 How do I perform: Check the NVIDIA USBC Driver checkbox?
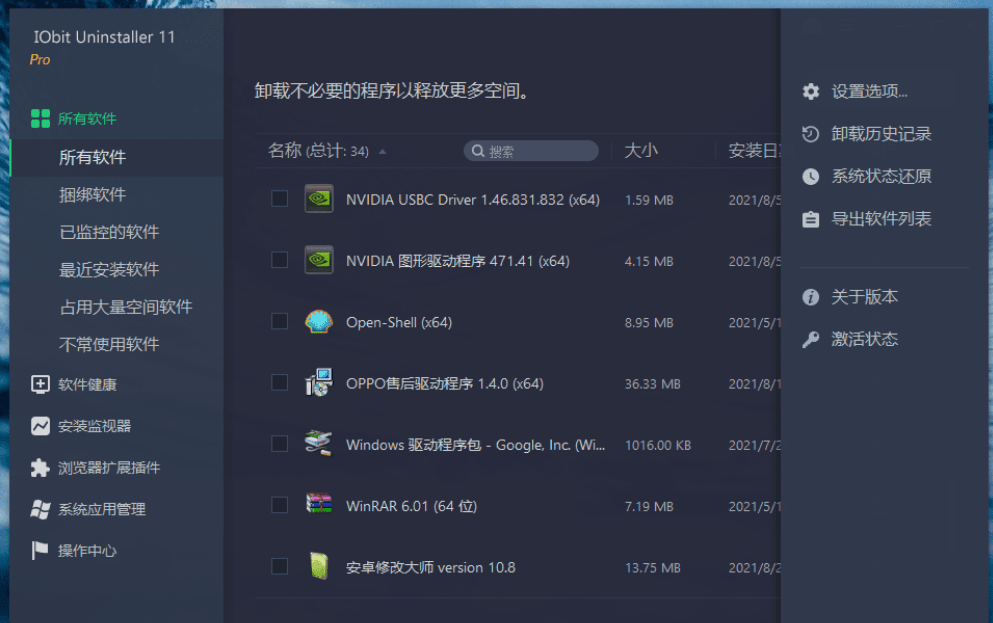point(279,199)
